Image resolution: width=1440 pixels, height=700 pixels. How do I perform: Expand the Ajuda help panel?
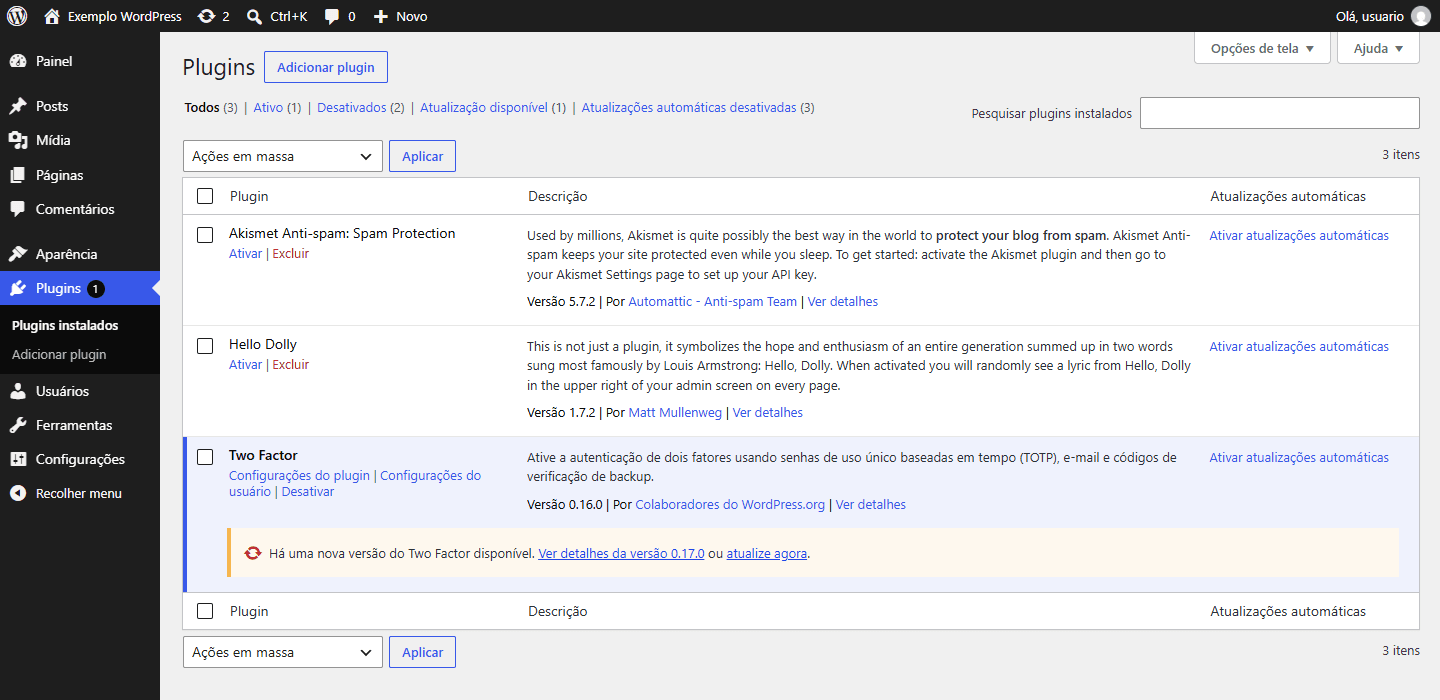point(1378,48)
